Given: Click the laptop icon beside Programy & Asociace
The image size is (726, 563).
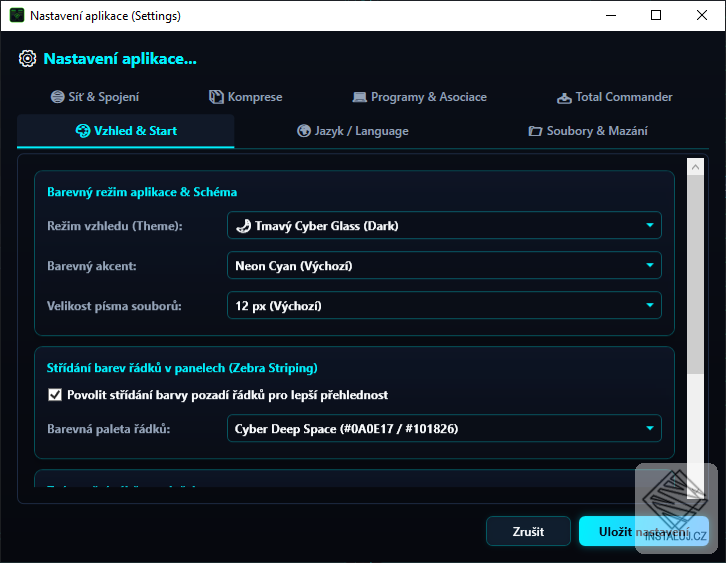Looking at the screenshot, I should pyautogui.click(x=359, y=97).
